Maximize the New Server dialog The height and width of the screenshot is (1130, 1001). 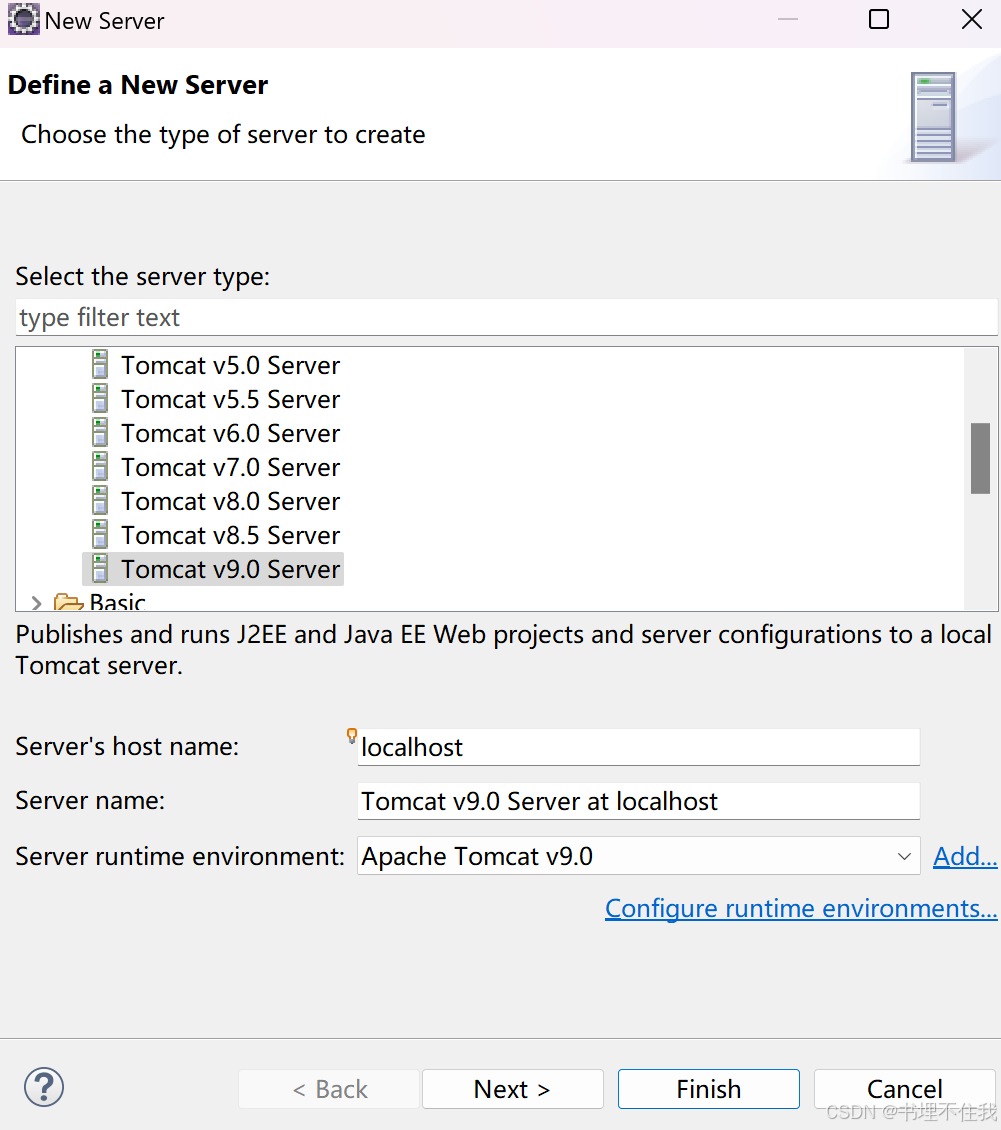[878, 19]
